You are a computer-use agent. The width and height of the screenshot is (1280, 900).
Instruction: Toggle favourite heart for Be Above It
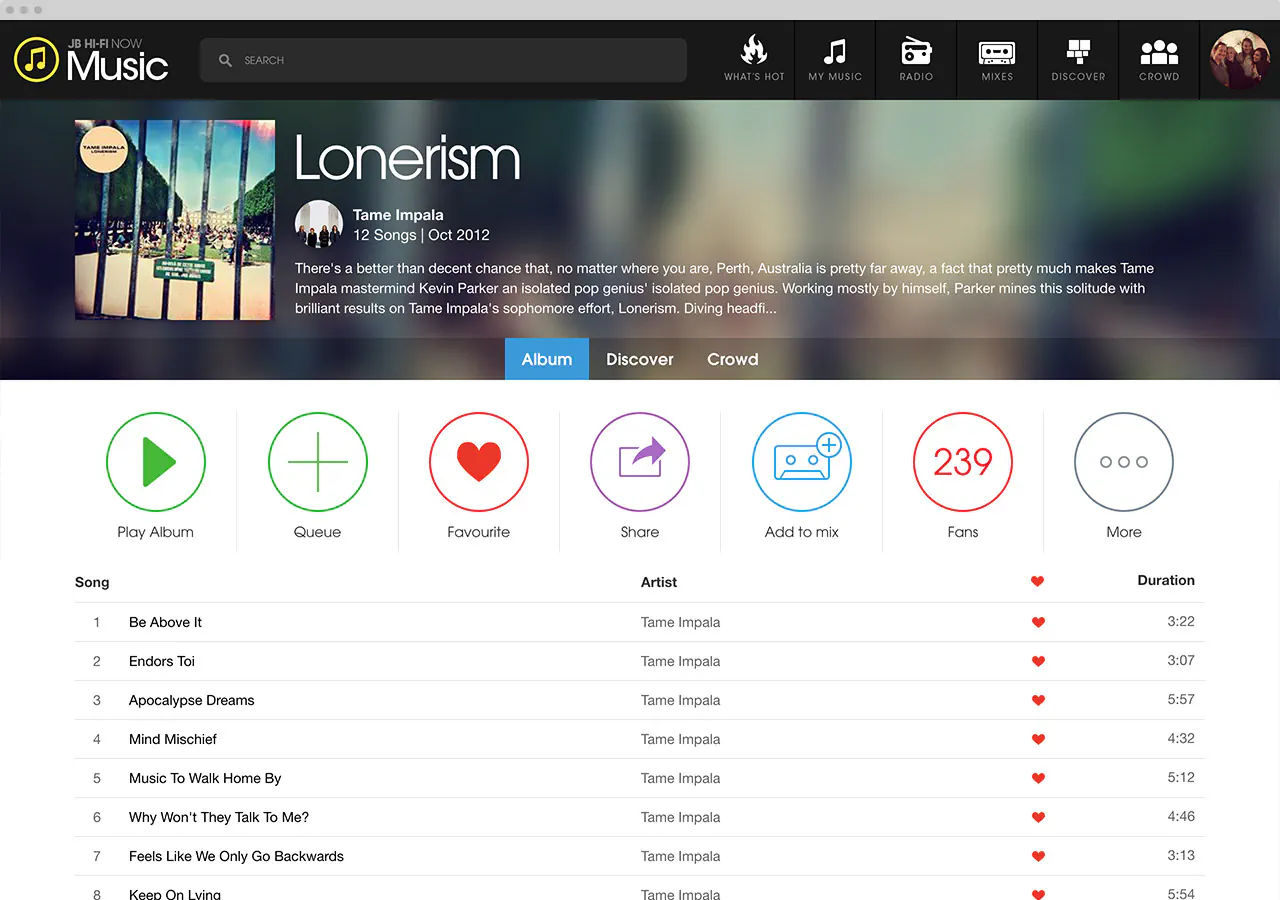coord(1038,622)
